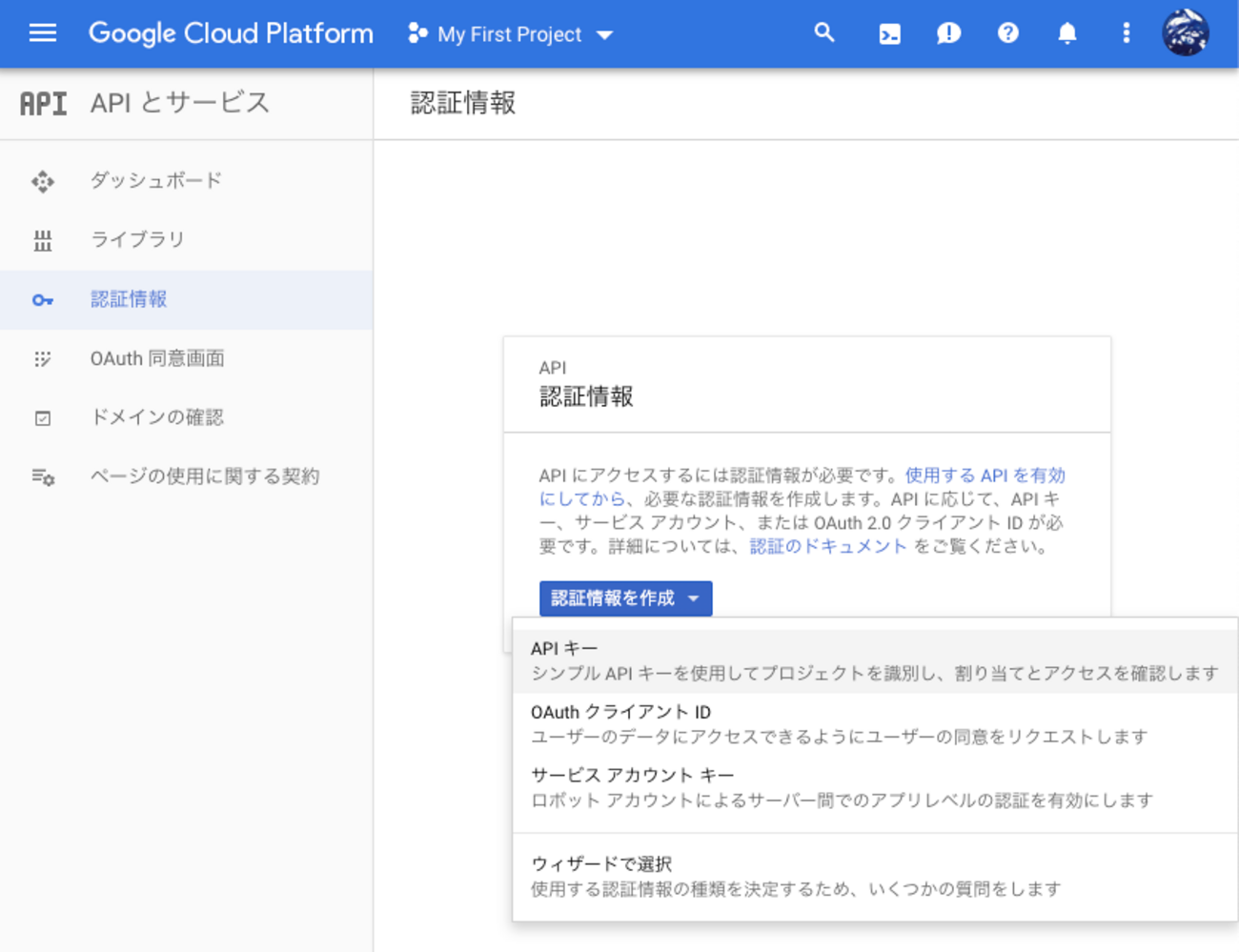
Task: Click the Google Cloud Platform logo text
Action: [x=231, y=33]
